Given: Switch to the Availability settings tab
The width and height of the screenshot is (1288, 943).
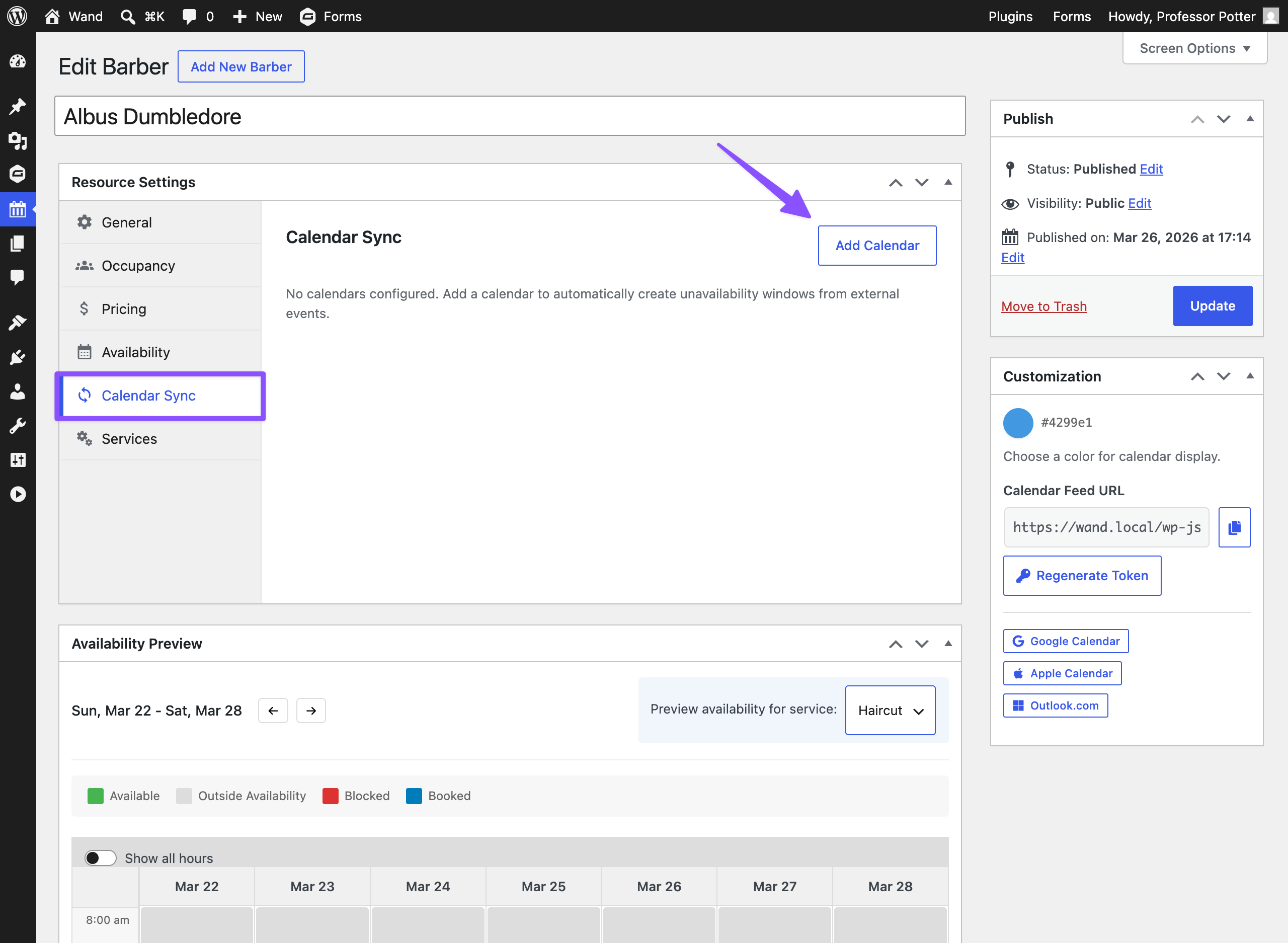Looking at the screenshot, I should (136, 352).
